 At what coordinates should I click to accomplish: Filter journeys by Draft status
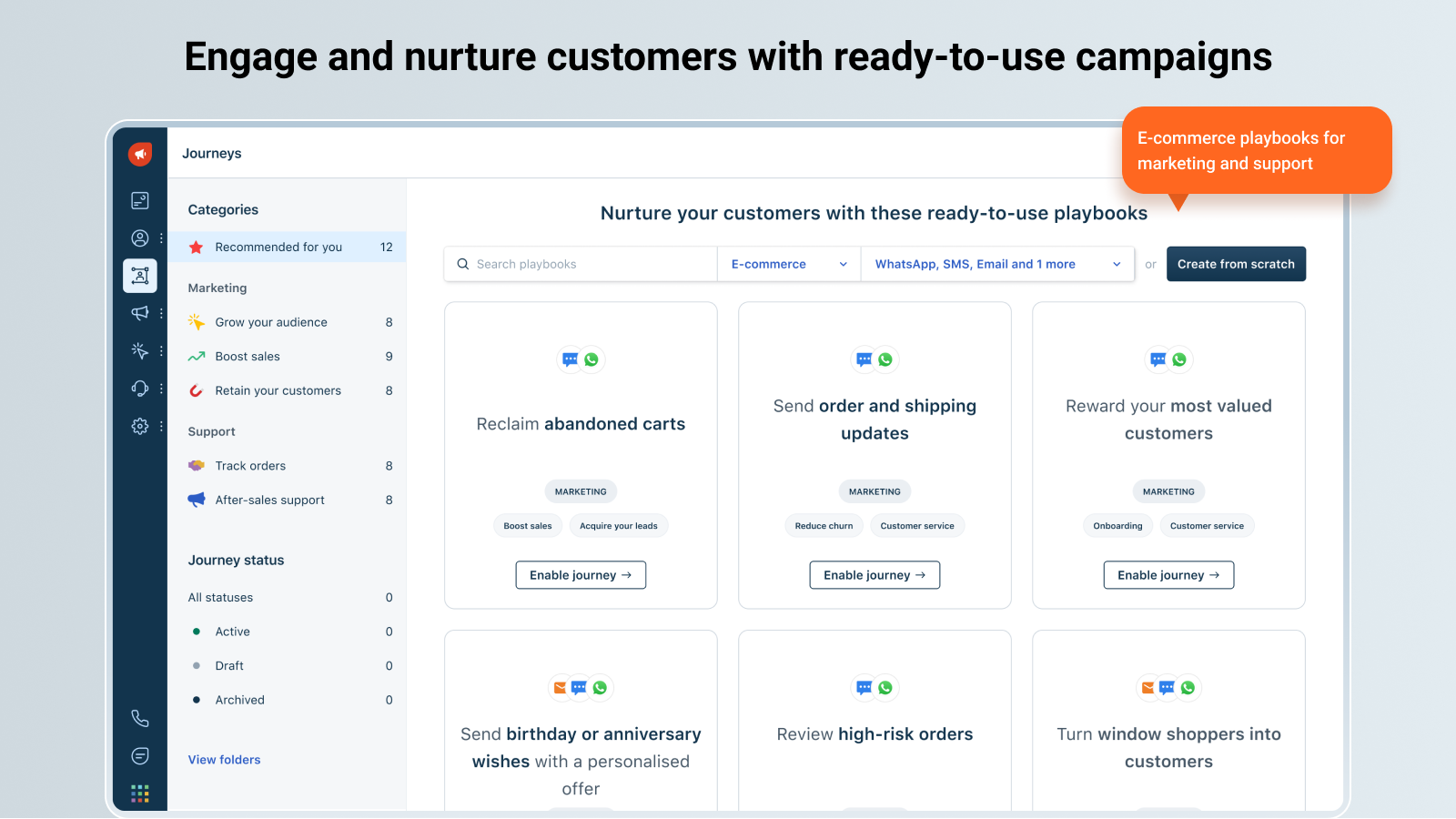click(x=229, y=665)
